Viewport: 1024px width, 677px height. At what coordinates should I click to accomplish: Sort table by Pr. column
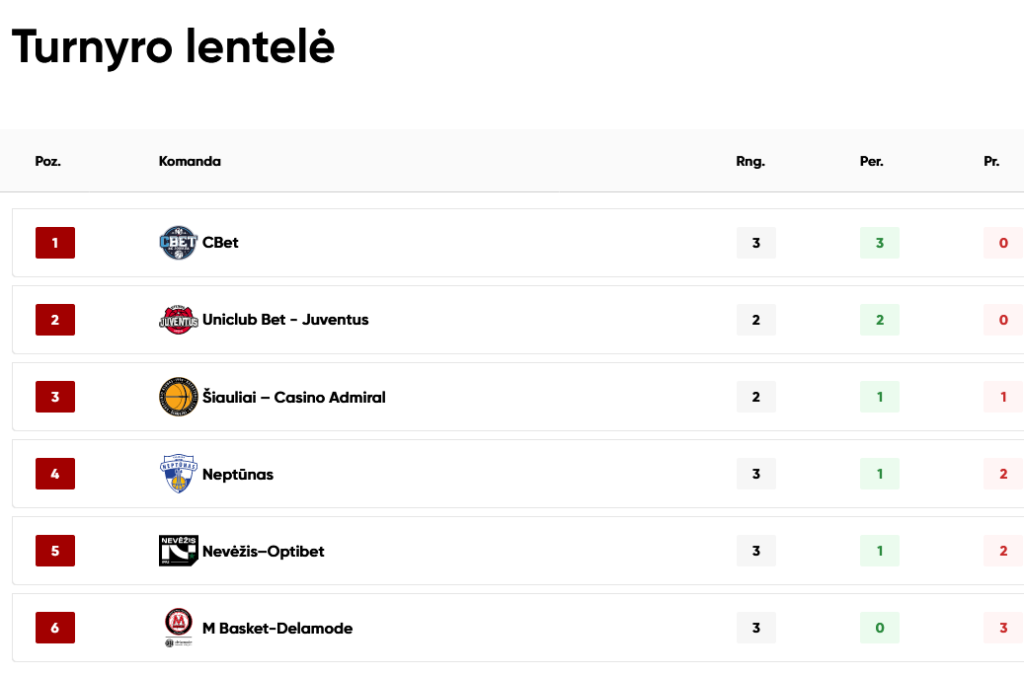991,161
